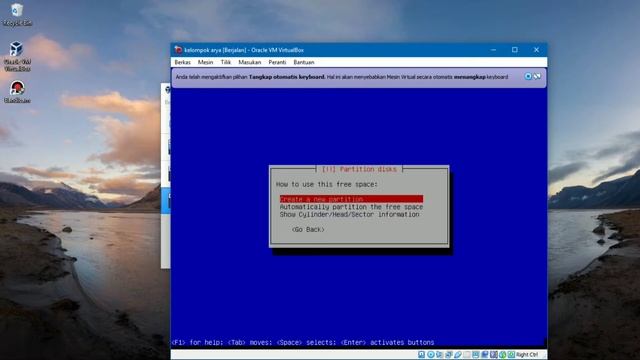640x360 pixels.
Task: Click the display status icon
Action: [476, 355]
